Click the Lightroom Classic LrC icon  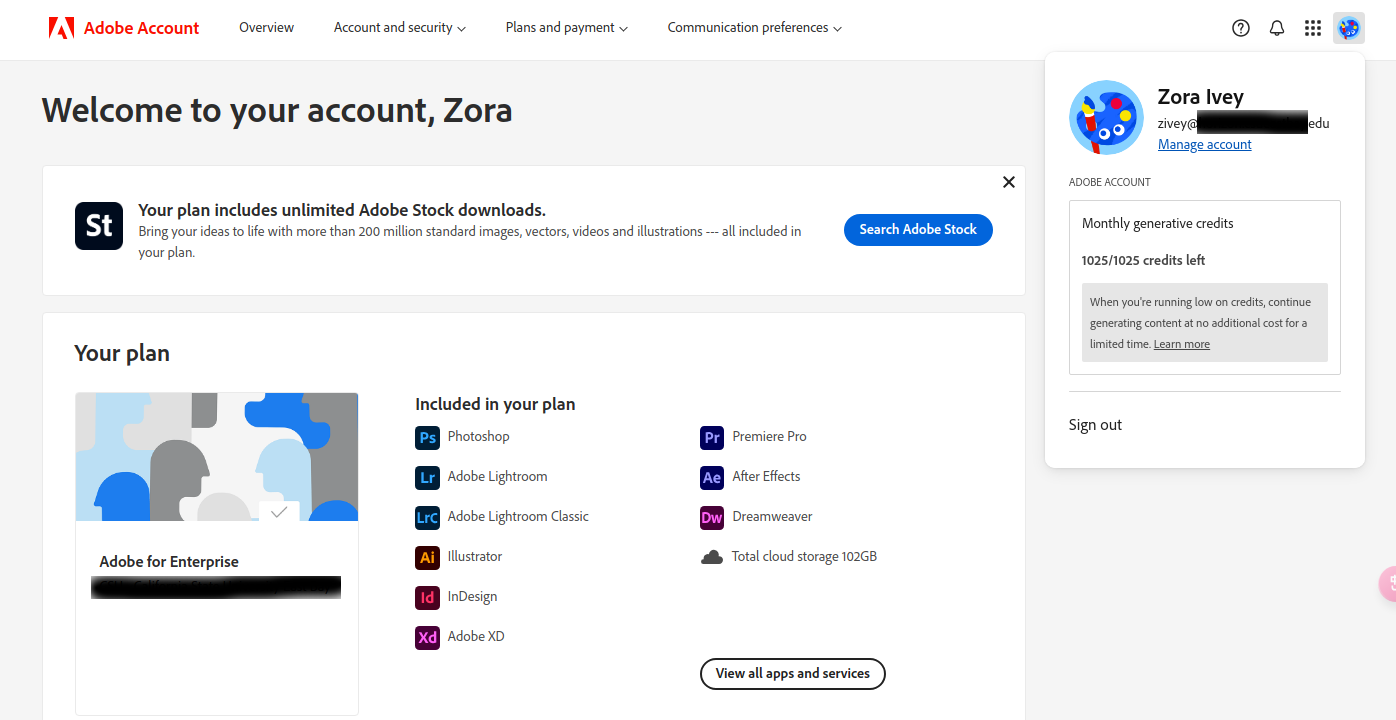(x=427, y=517)
